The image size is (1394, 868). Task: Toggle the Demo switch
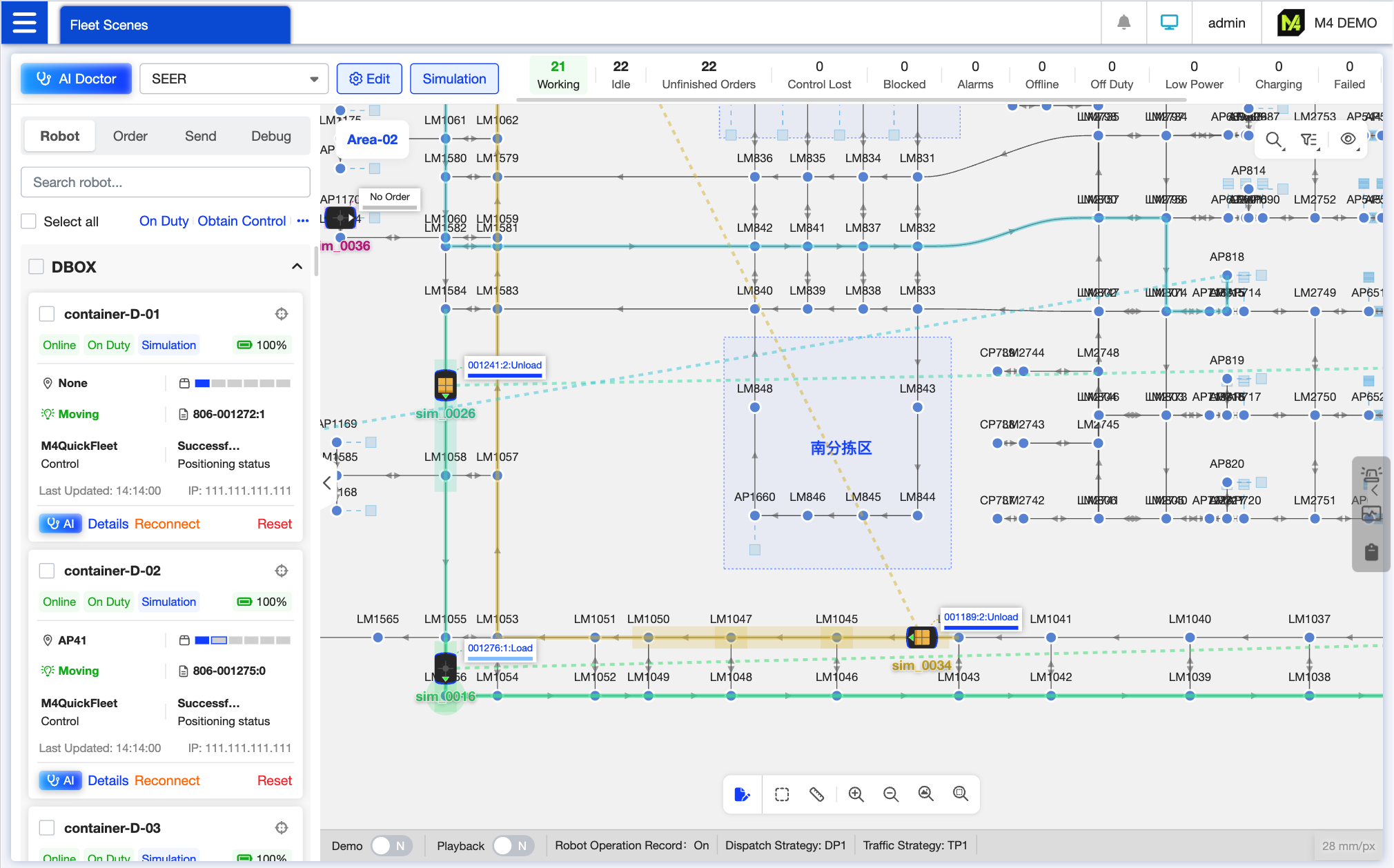pyautogui.click(x=391, y=845)
